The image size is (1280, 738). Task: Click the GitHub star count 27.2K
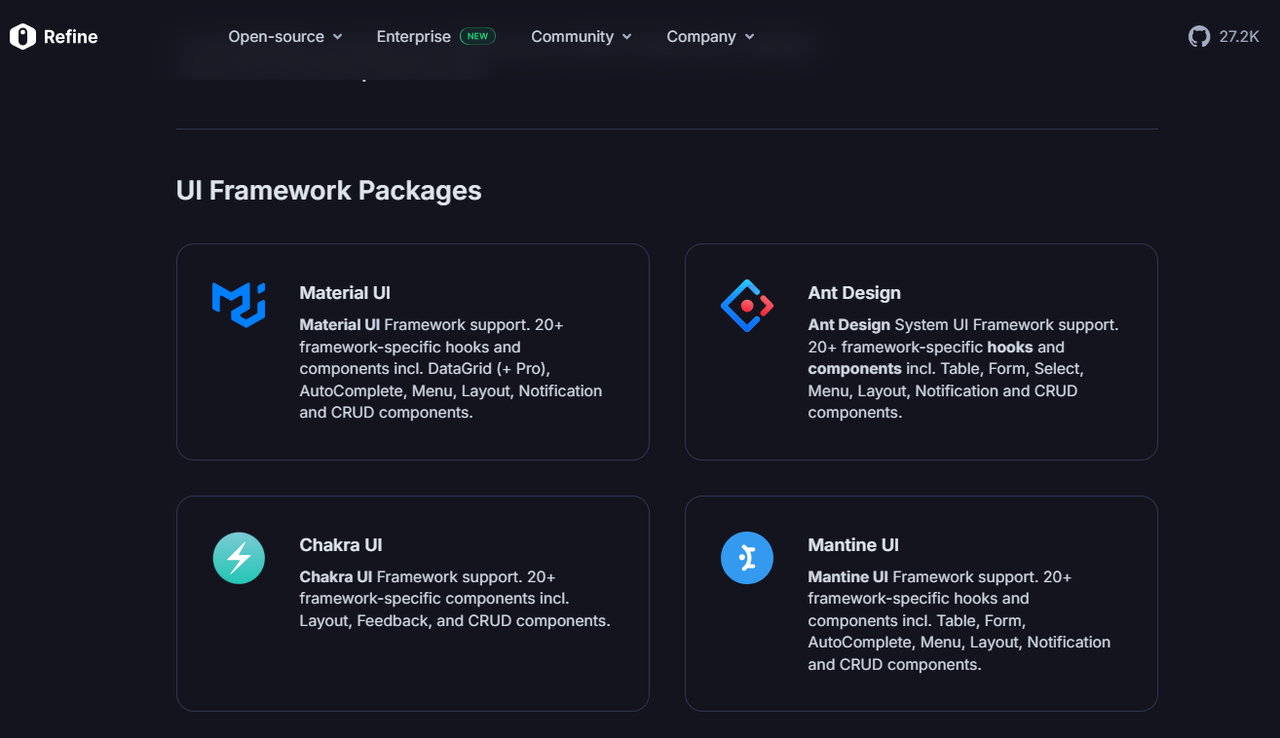coord(1240,36)
